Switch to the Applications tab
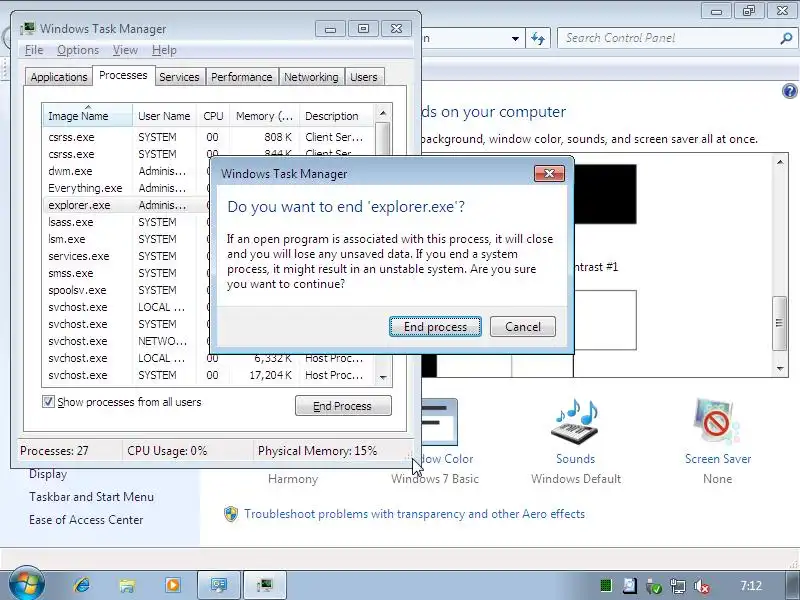Image resolution: width=800 pixels, height=600 pixels. coord(59,77)
